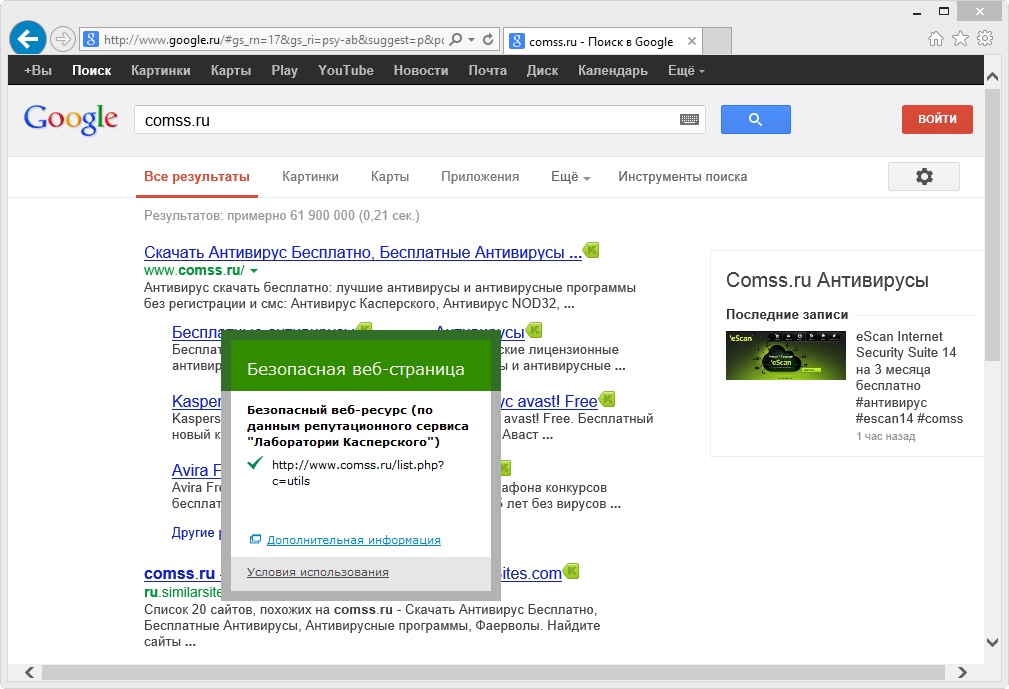Viewport: 1009px width, 689px height.
Task: Click the address bar search magnifier icon
Action: point(456,39)
